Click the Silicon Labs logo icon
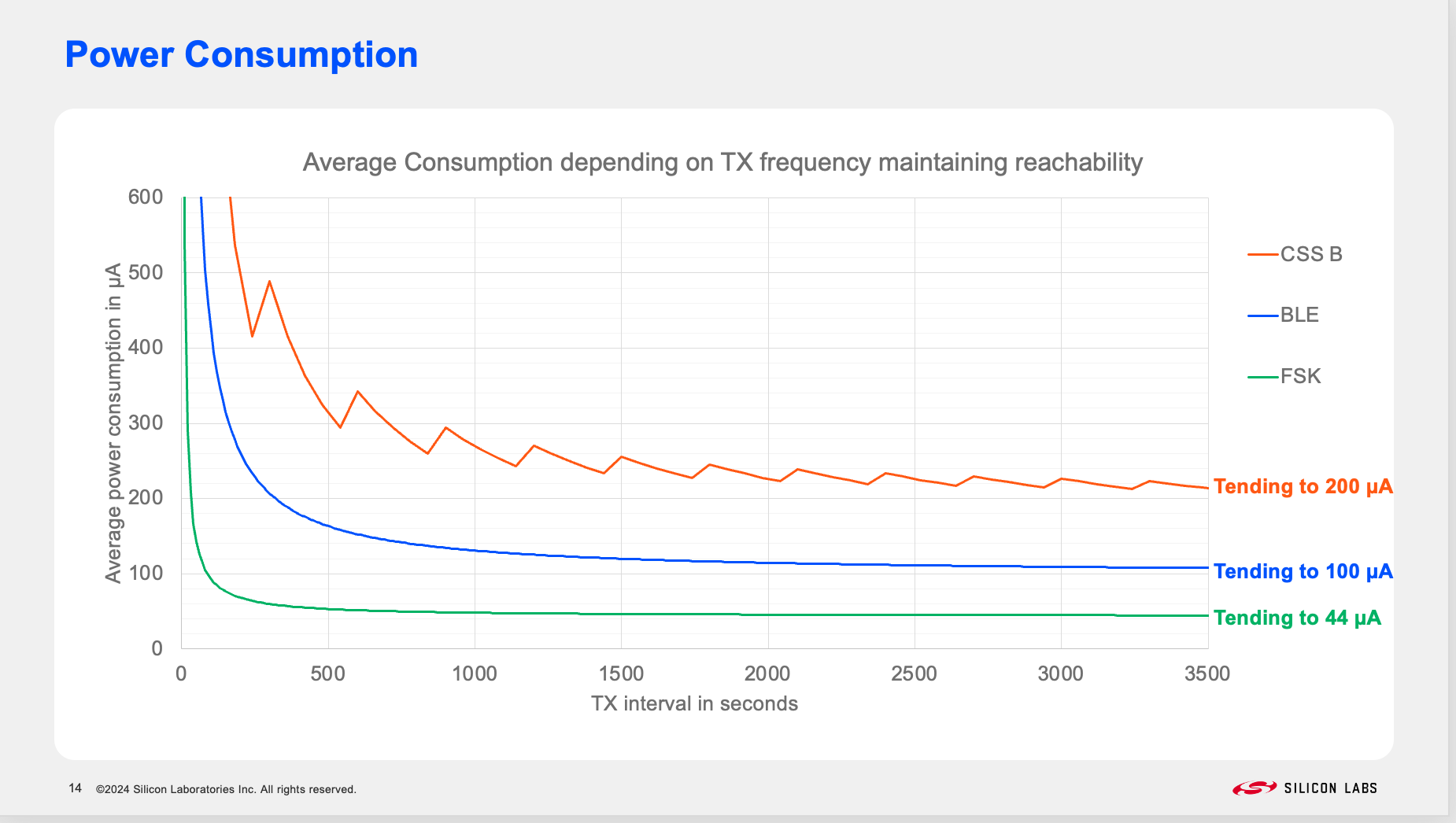 [x=1254, y=788]
